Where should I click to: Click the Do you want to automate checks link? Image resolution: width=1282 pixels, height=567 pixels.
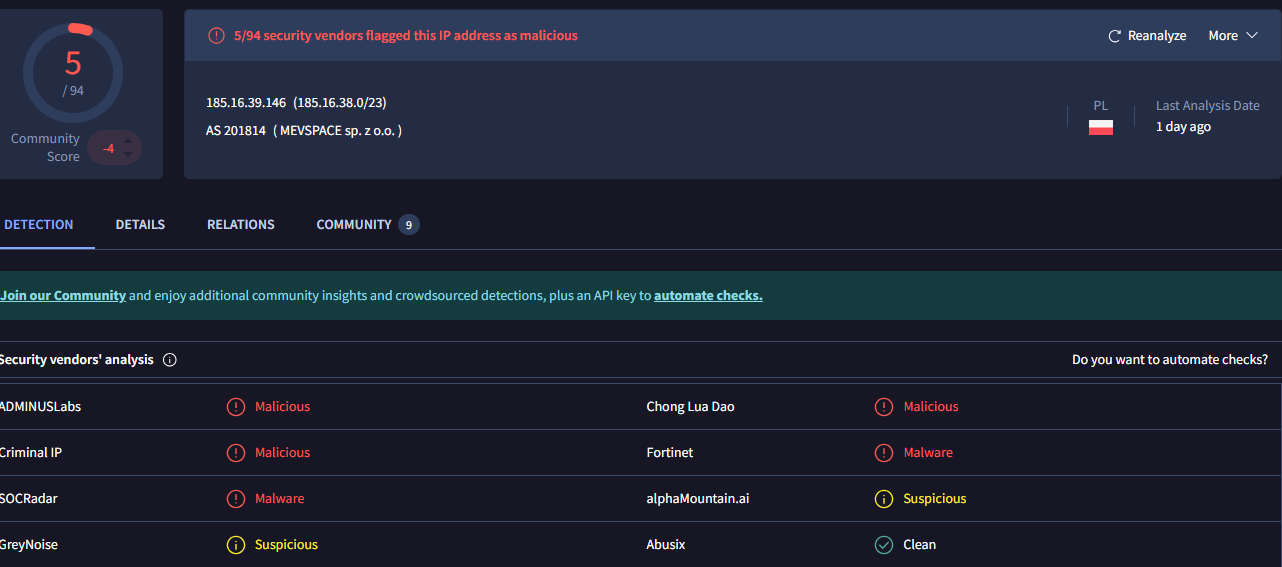click(1169, 360)
